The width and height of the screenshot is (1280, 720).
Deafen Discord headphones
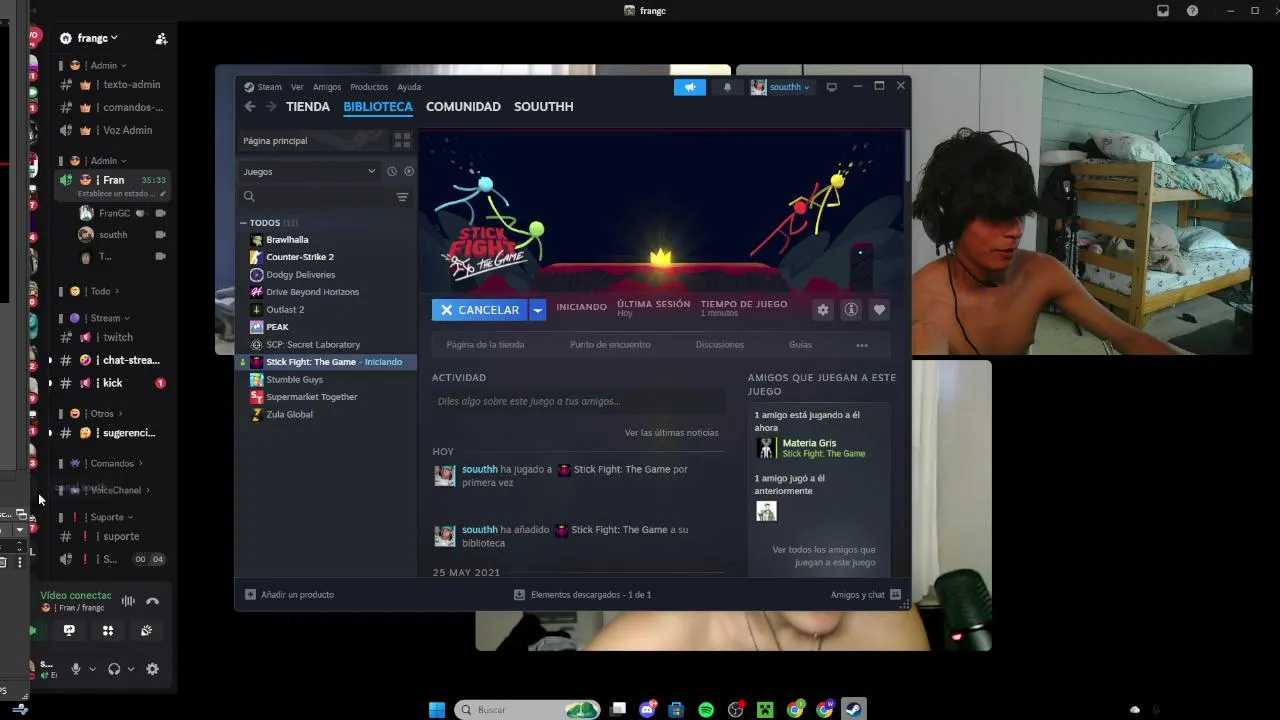pos(114,669)
